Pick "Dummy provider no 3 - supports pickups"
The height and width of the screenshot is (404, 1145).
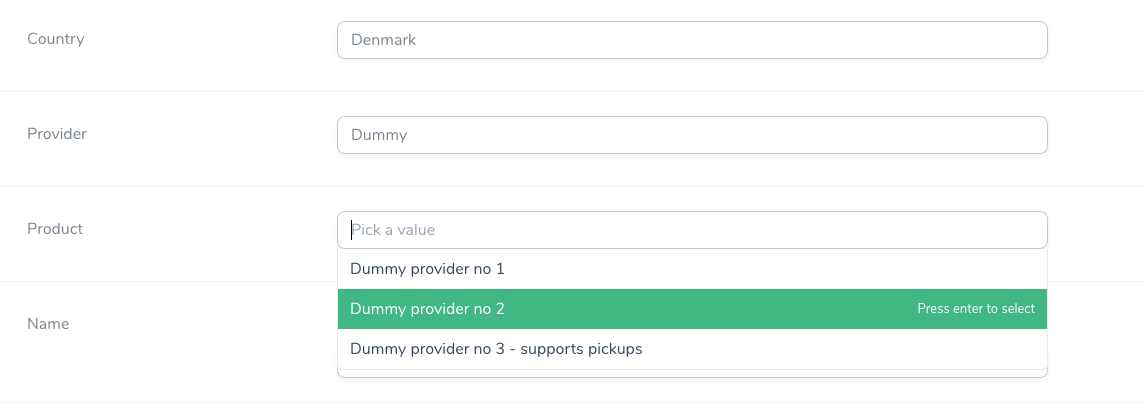coord(692,349)
